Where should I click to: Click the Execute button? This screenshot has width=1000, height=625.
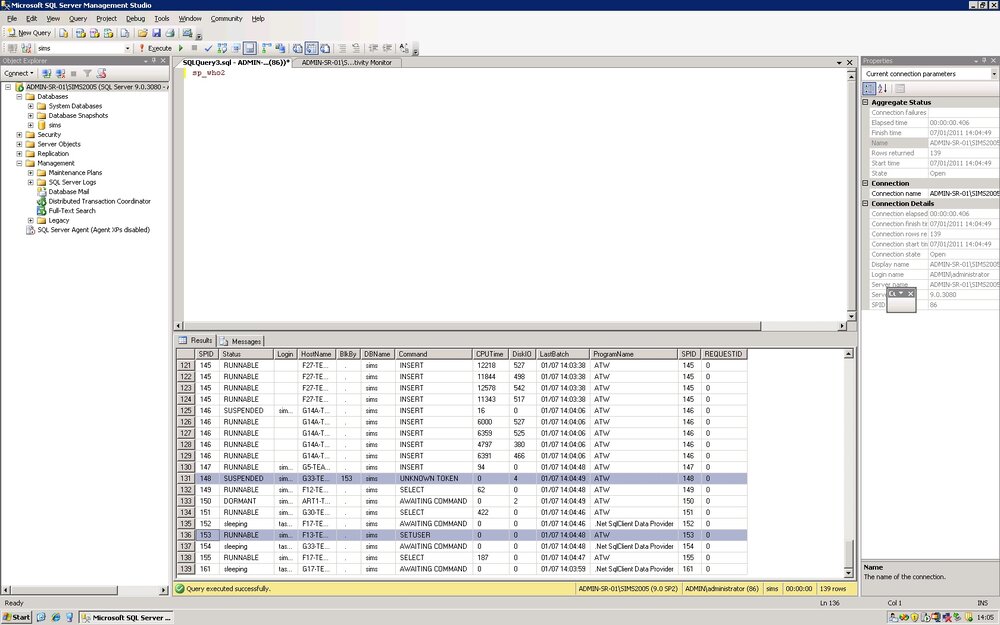click(x=155, y=48)
